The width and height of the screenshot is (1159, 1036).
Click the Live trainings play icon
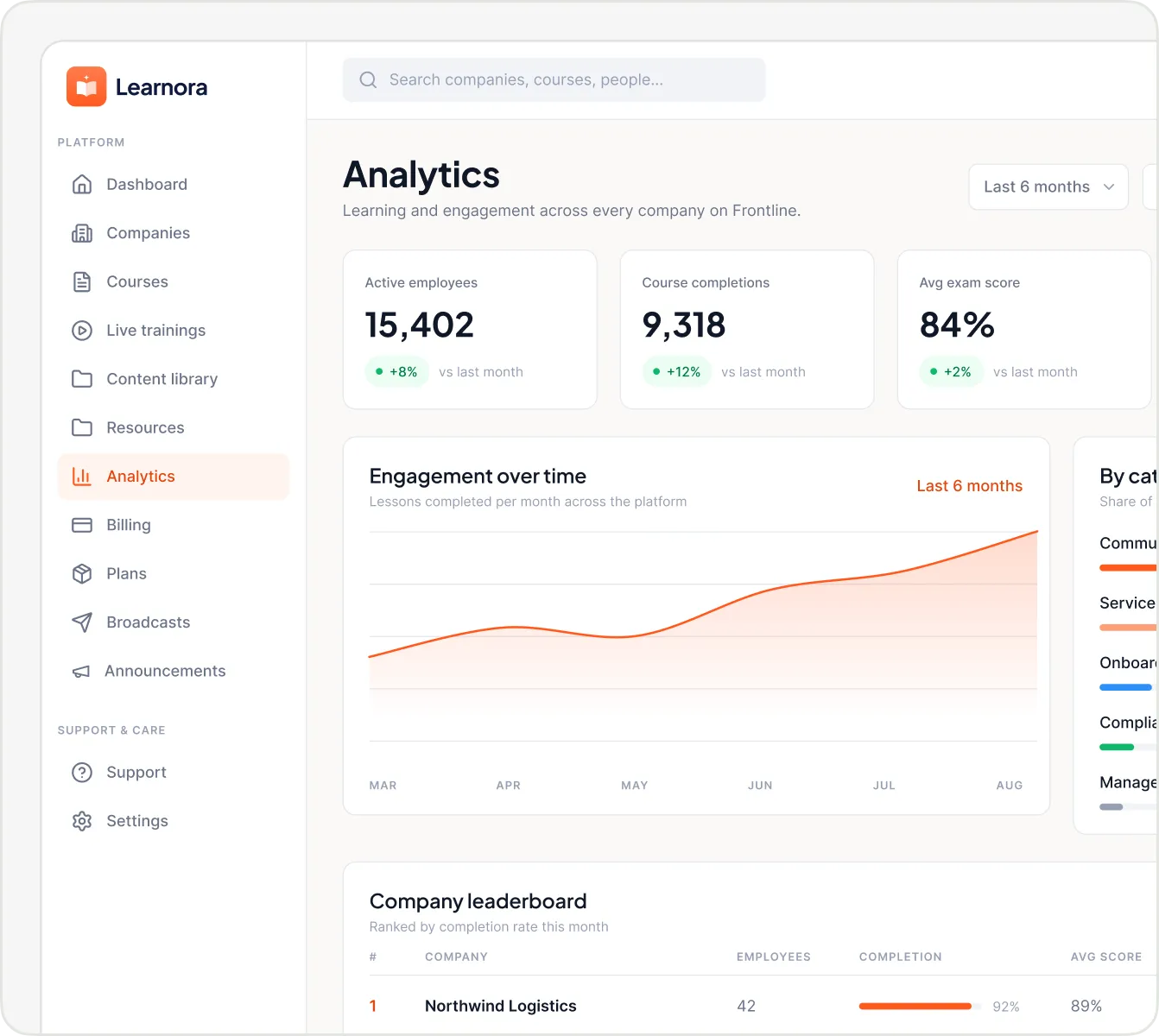click(x=82, y=330)
